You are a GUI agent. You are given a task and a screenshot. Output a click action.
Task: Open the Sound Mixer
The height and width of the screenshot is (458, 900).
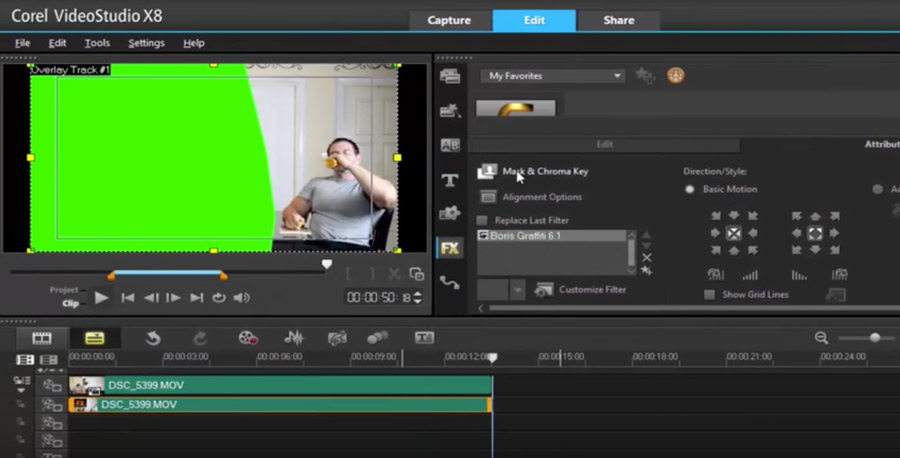tap(294, 338)
